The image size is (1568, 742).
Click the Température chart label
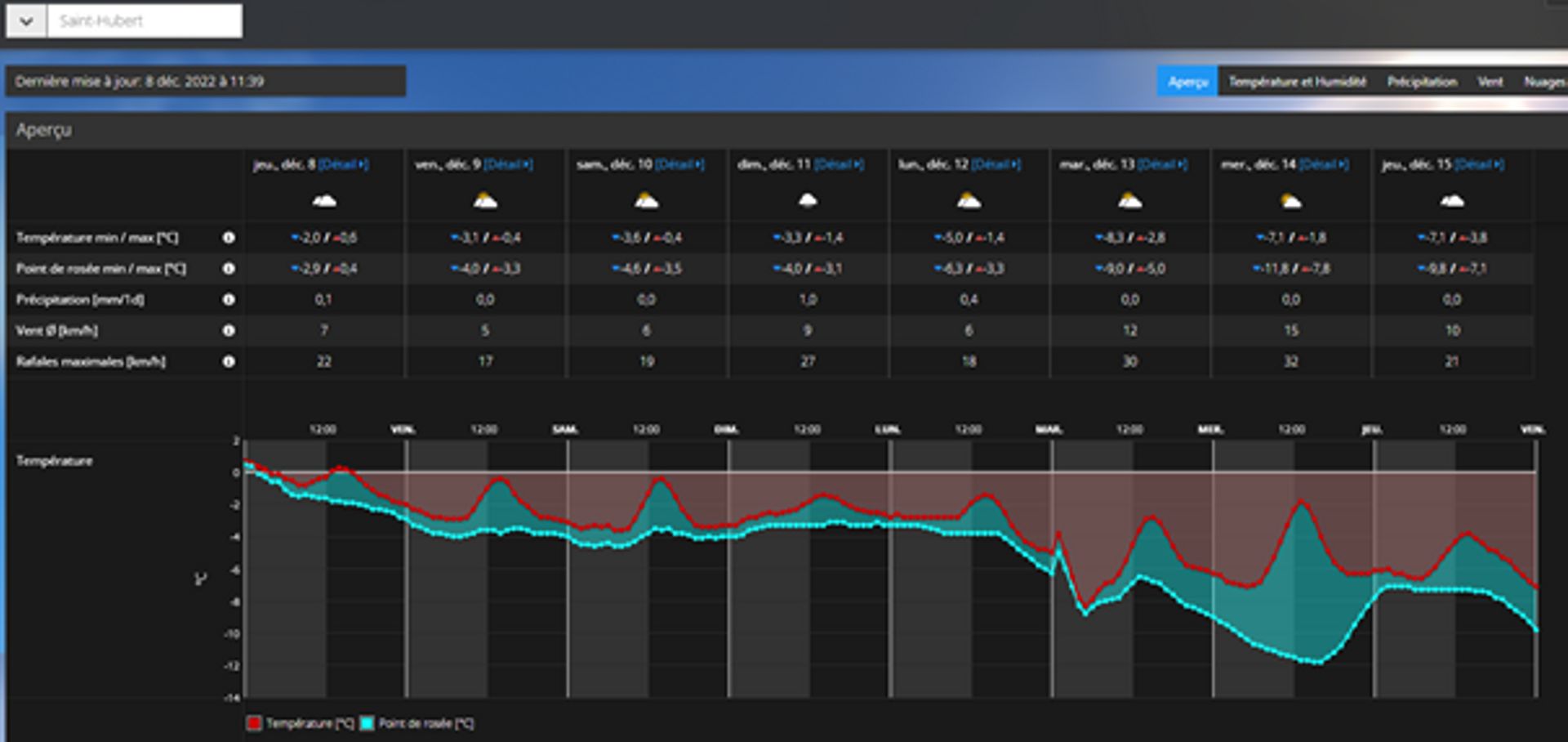tap(55, 461)
